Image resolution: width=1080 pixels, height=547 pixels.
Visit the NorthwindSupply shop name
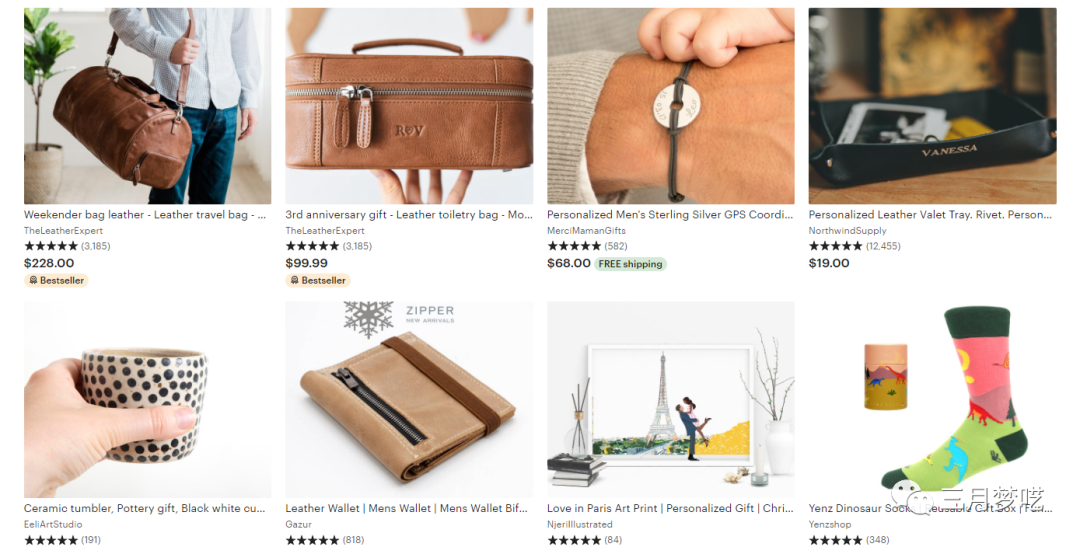847,231
